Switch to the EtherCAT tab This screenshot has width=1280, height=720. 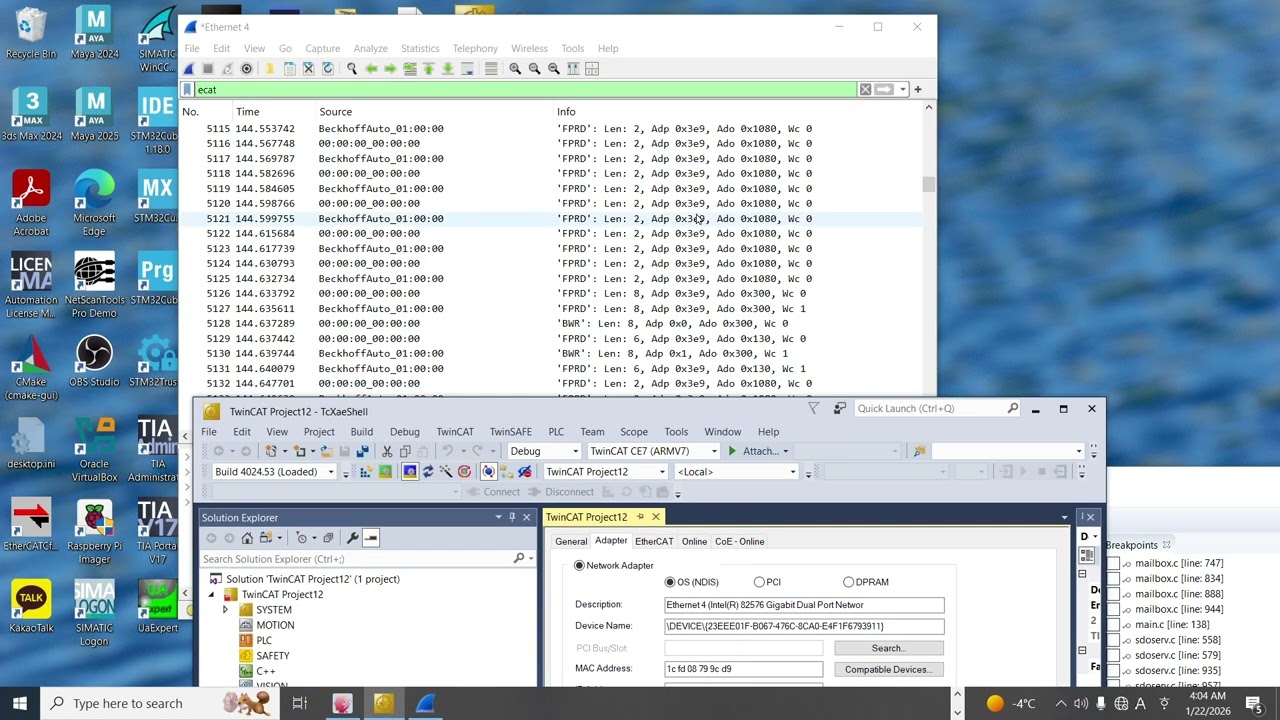(654, 542)
